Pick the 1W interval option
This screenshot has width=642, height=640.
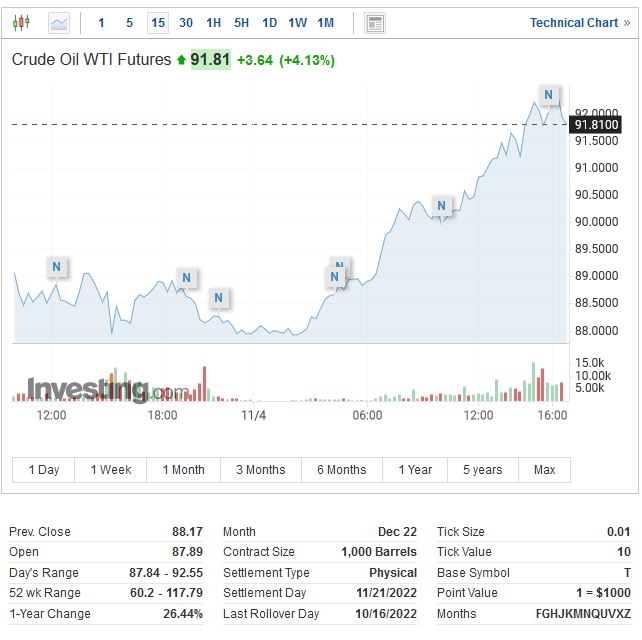pyautogui.click(x=298, y=22)
